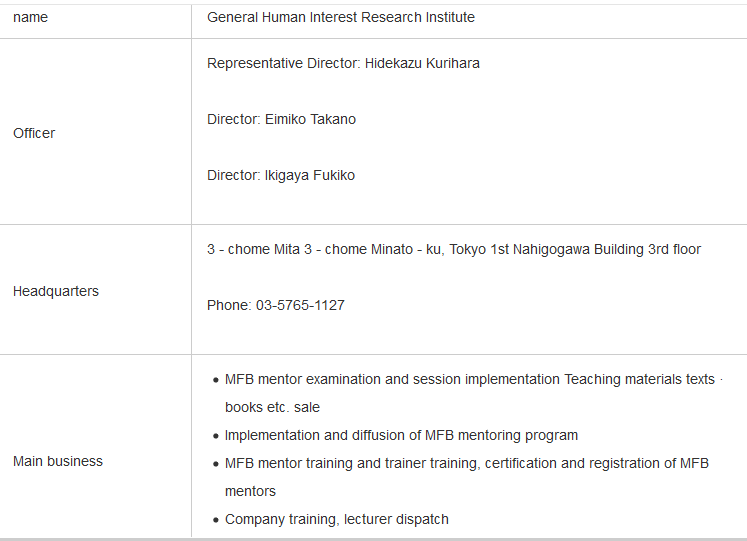Click bullet marker before Company training
This screenshot has width=747, height=541.
tap(216, 520)
